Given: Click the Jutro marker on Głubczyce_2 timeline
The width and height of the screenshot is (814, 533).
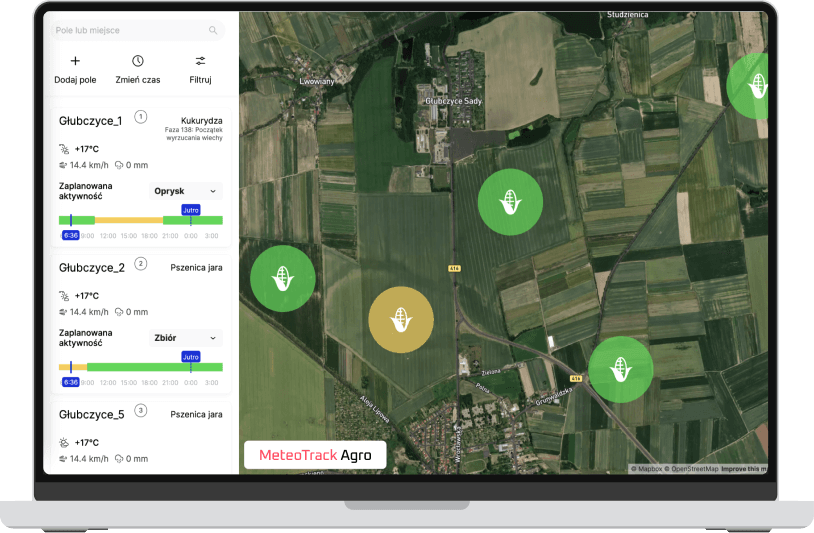Looking at the screenshot, I should point(191,357).
